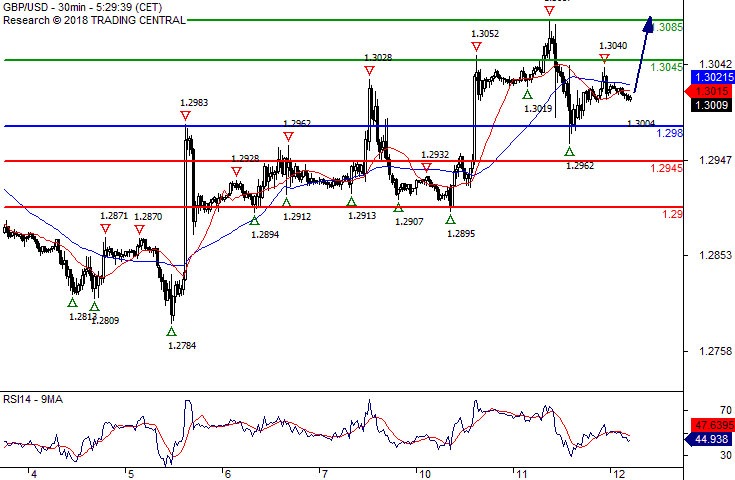Image resolution: width=735 pixels, height=480 pixels.
Task: Click the red triangle marker at the 1.3040 high
Action: tap(604, 59)
